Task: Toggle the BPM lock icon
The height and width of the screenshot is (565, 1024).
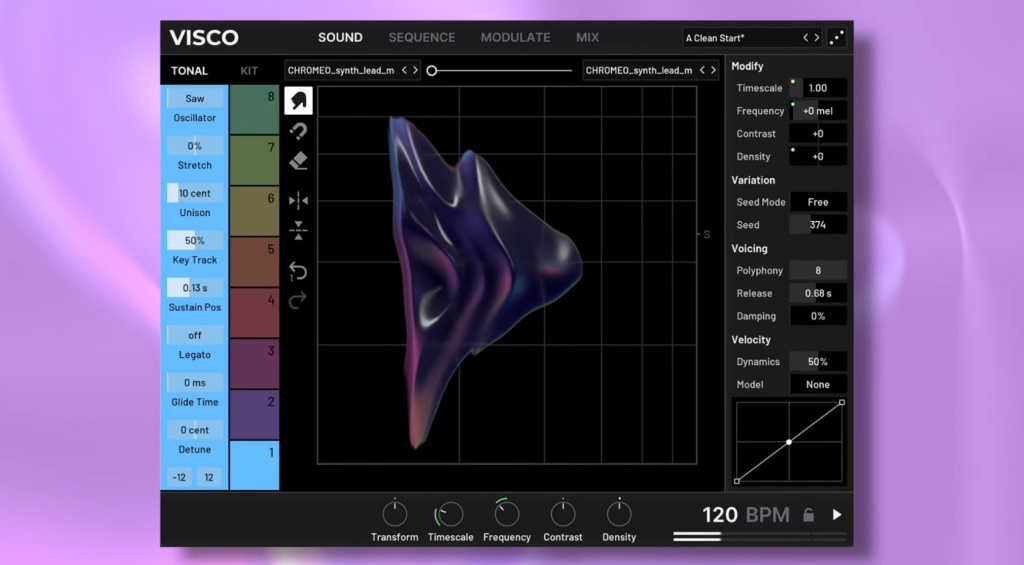Action: [x=808, y=515]
